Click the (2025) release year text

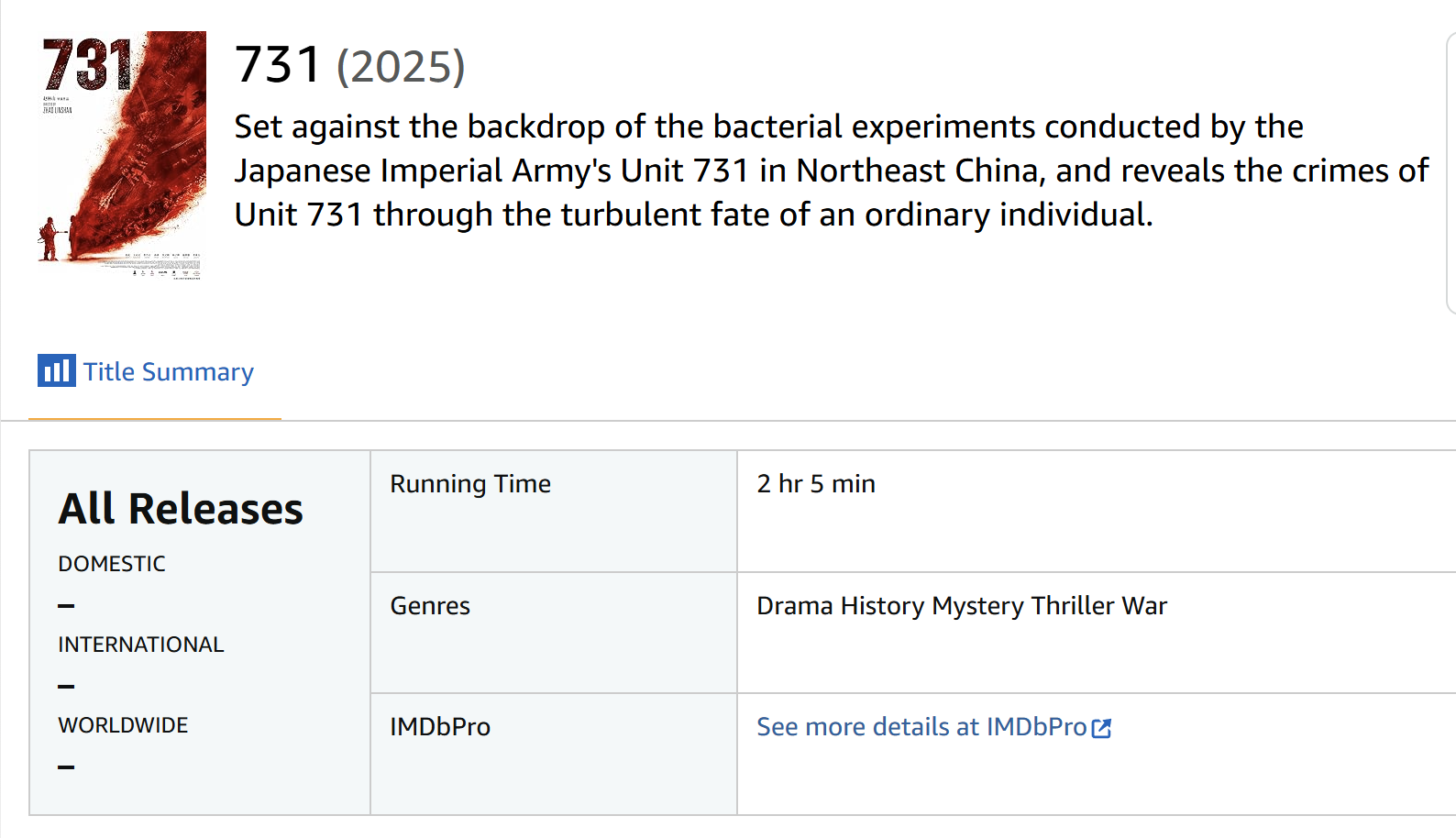coord(402,67)
